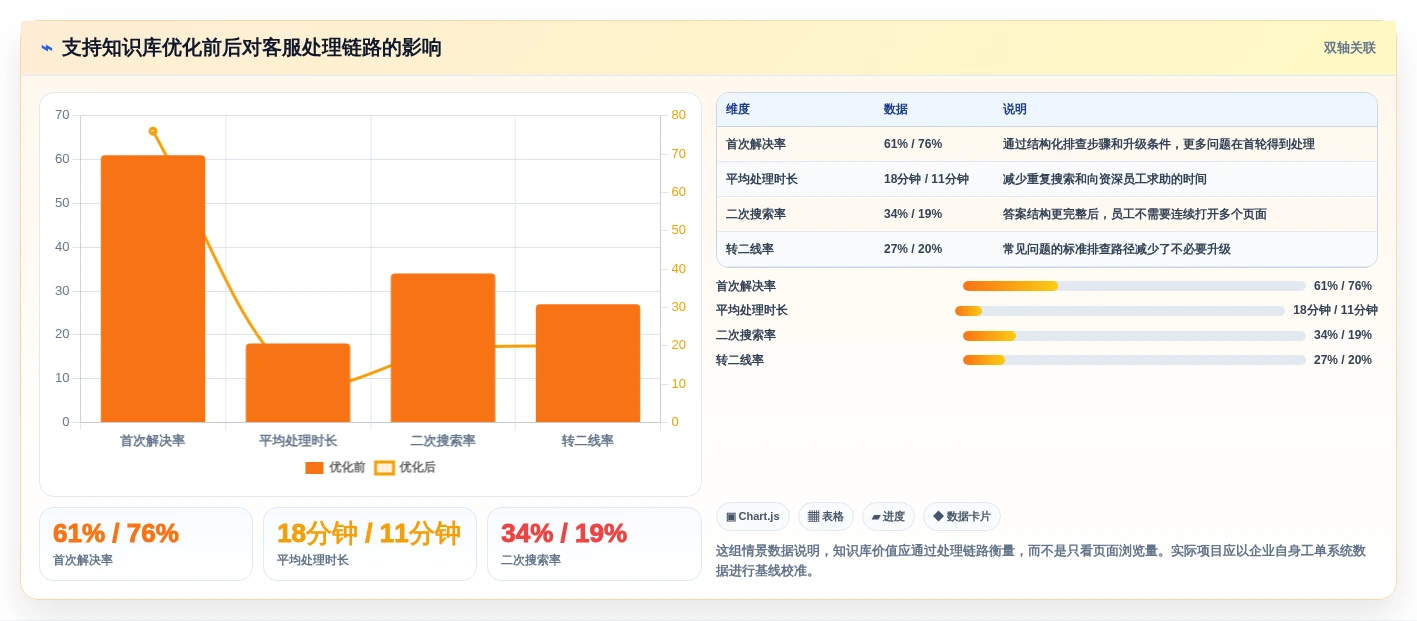Select the 表格 tag chip
Image resolution: width=1417 pixels, height=621 pixels.
click(826, 516)
